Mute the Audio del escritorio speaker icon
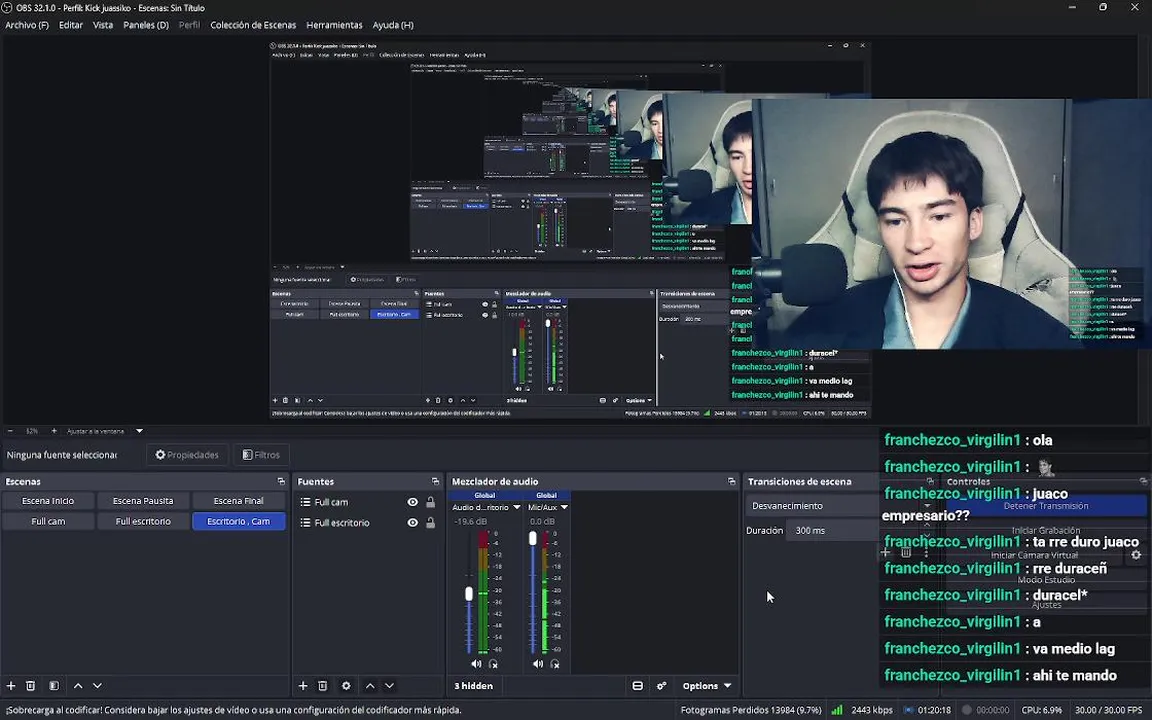1152x720 pixels. pos(476,663)
